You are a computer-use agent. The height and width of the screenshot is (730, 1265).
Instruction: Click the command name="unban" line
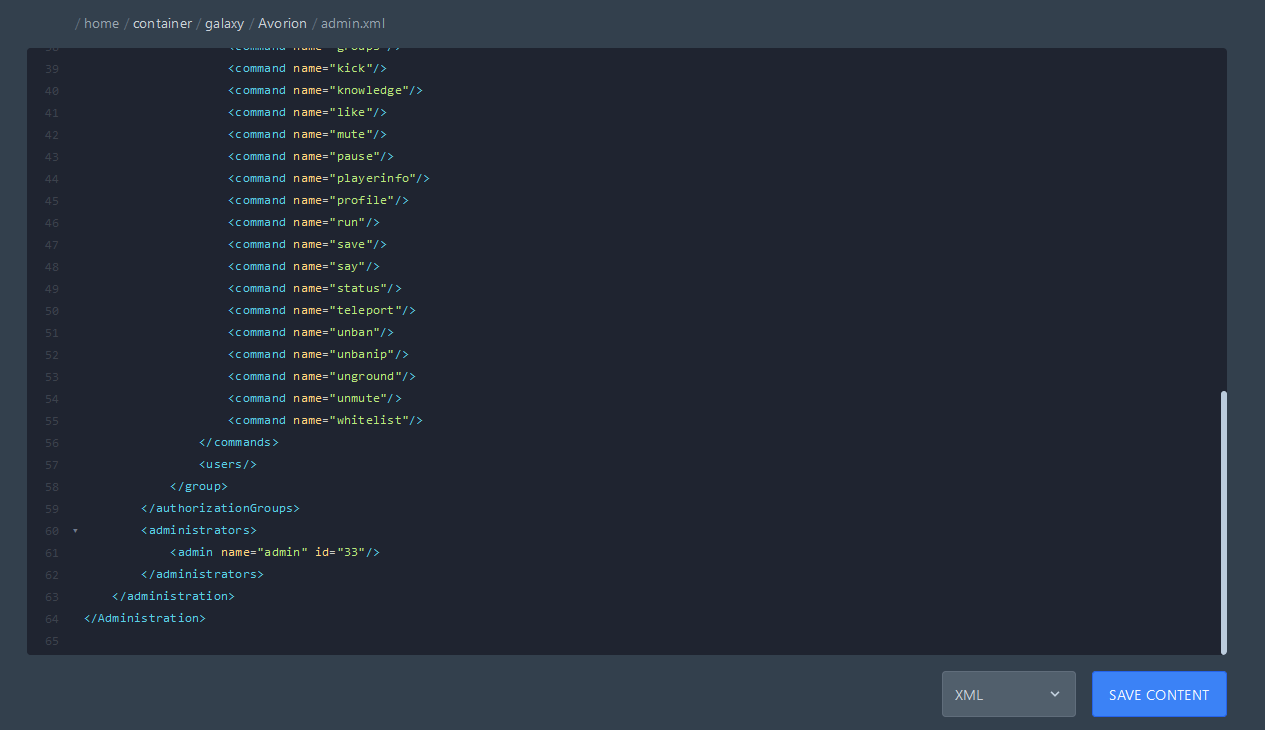coord(311,332)
